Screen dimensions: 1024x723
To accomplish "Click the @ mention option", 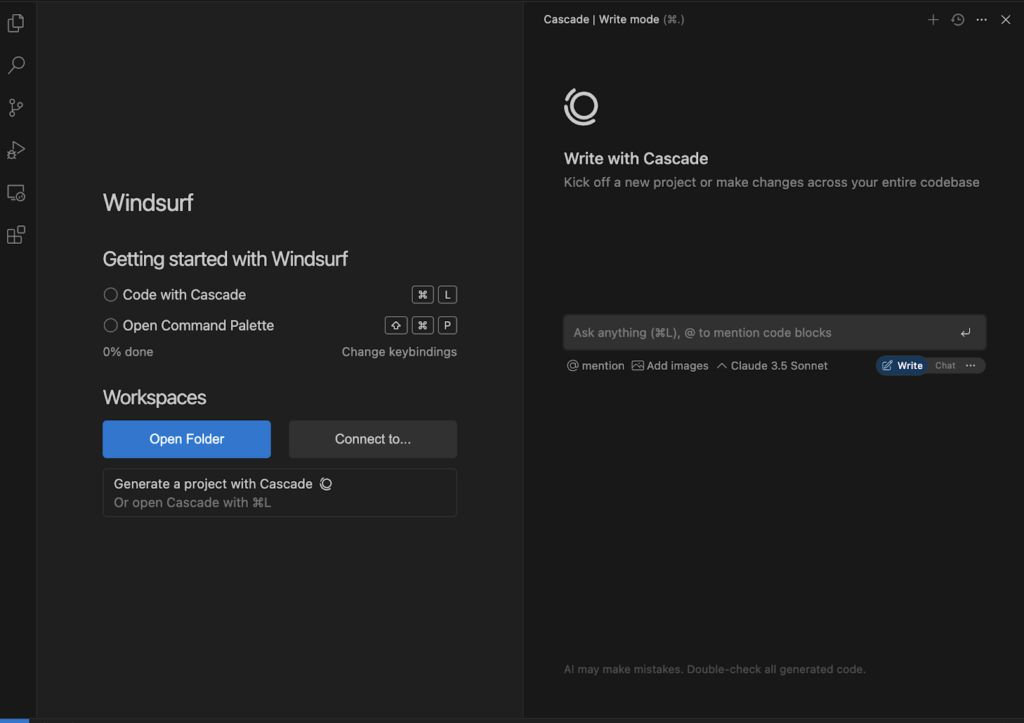I will coord(596,366).
